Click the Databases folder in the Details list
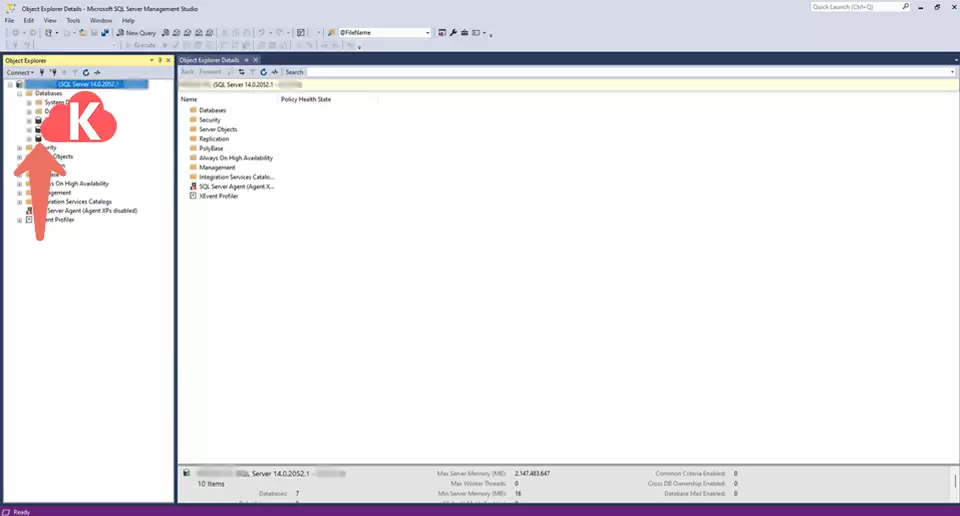 pos(212,110)
